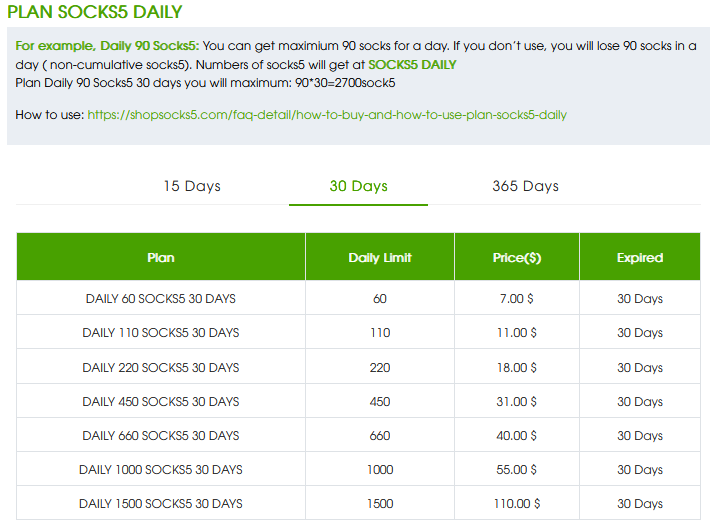Click the Plan column header
The height and width of the screenshot is (527, 716).
click(161, 257)
